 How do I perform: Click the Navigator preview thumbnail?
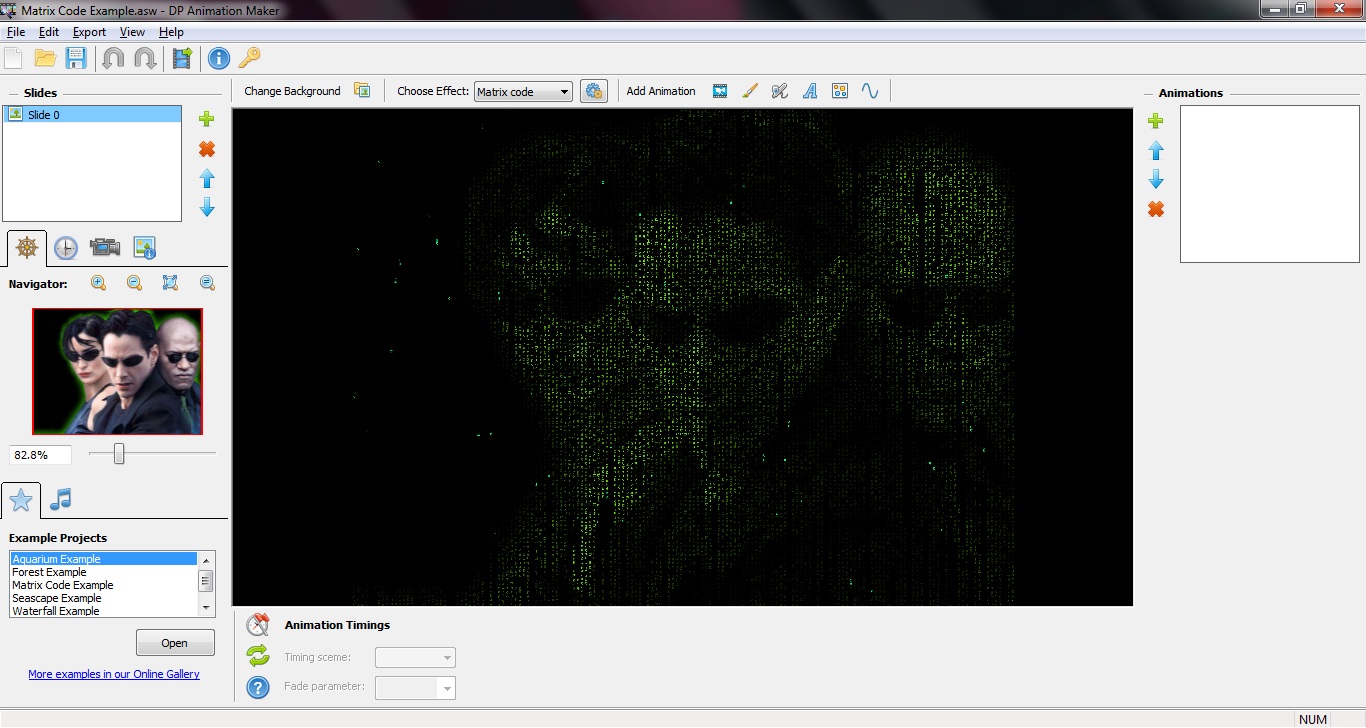click(117, 371)
